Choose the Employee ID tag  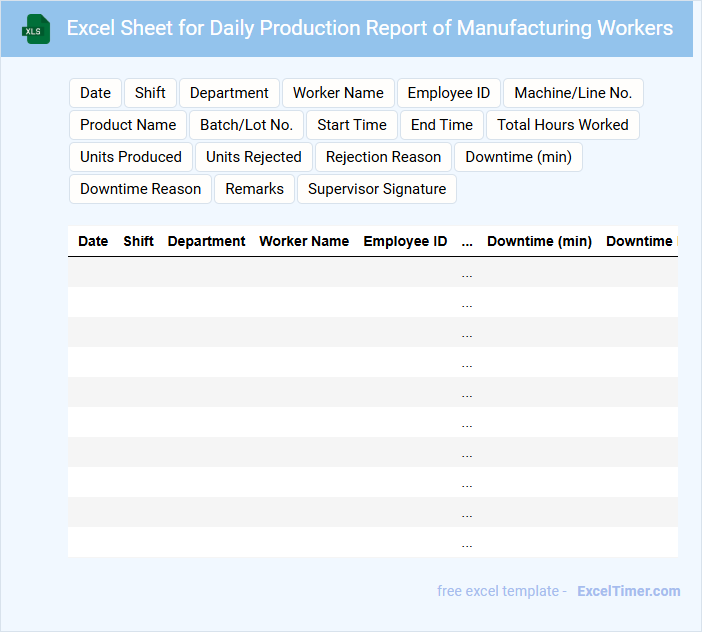click(x=449, y=93)
